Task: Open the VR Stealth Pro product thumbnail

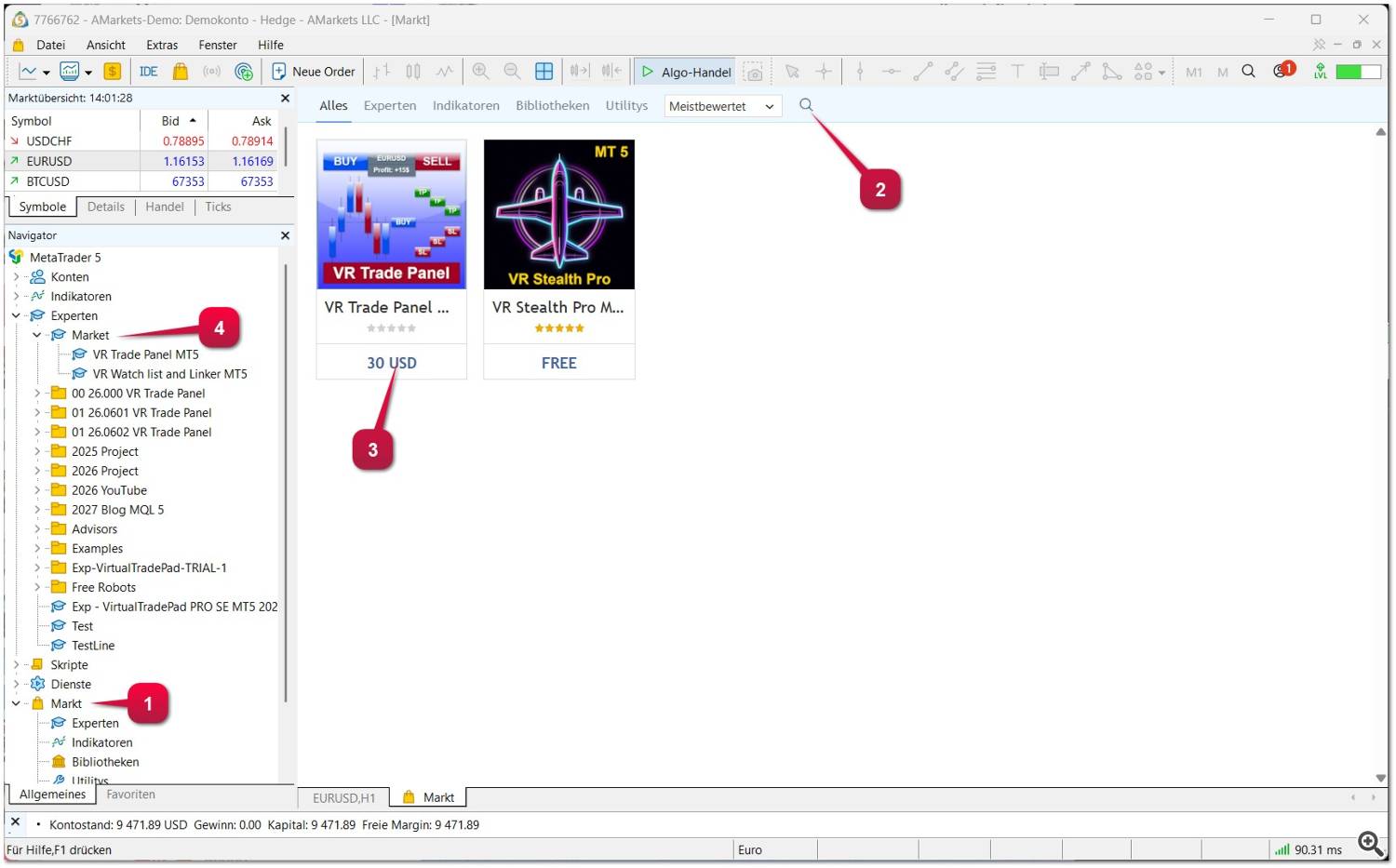Action: click(x=559, y=214)
